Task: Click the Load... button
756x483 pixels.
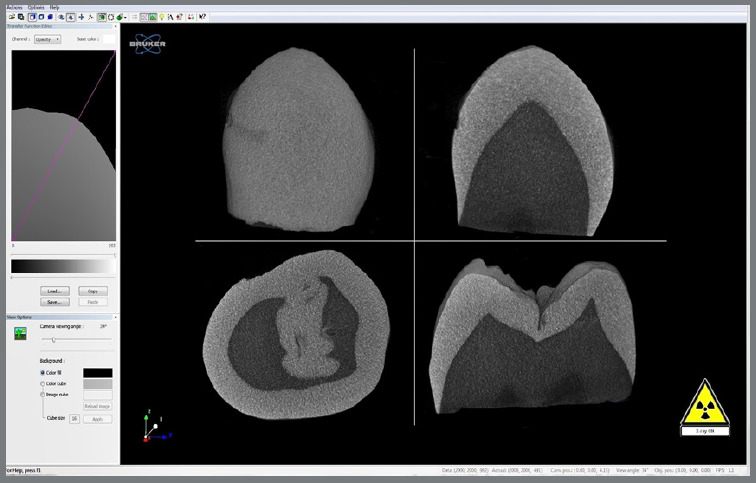Action: 54,291
